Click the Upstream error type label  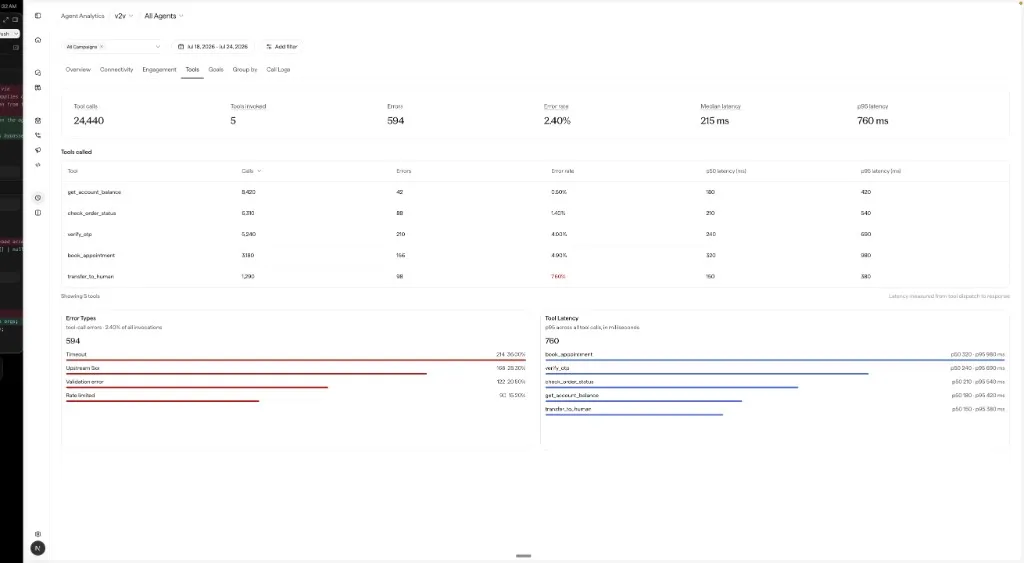82,368
